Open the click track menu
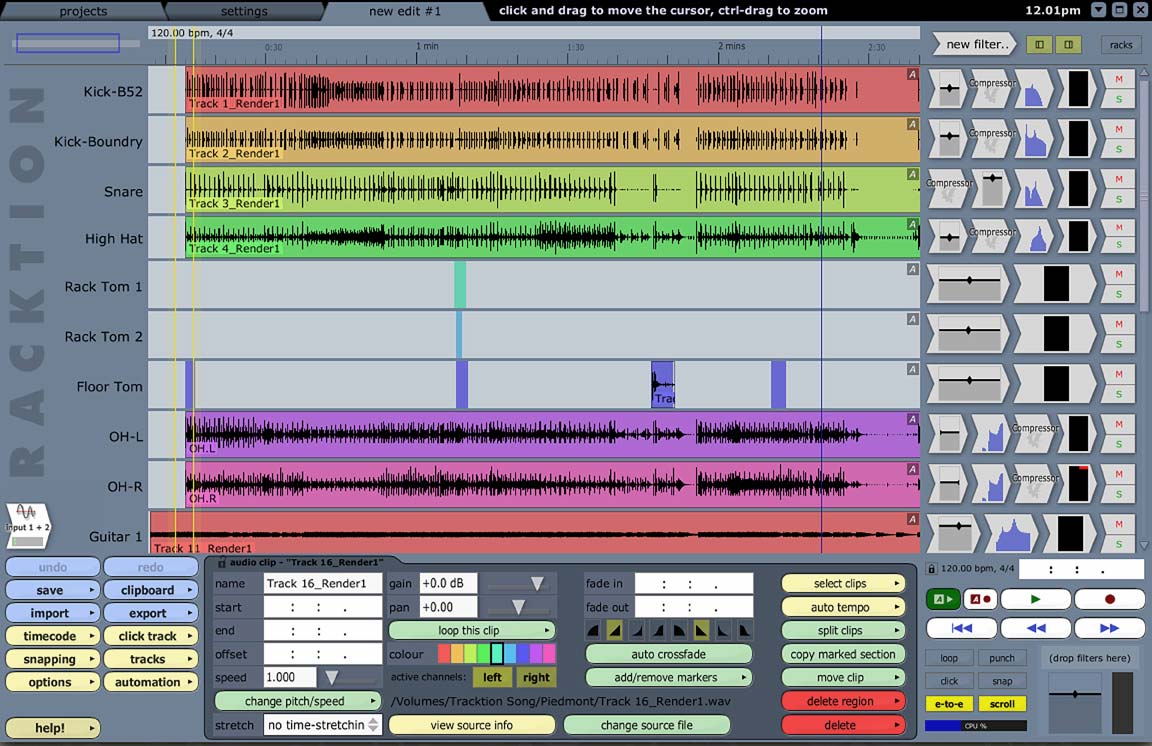Viewport: 1152px width, 746px height. click(x=151, y=636)
